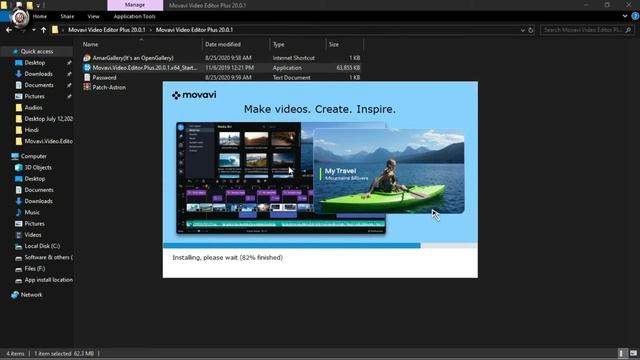Open App install location drive
Screen dimensions: 640x360
tap(48, 280)
